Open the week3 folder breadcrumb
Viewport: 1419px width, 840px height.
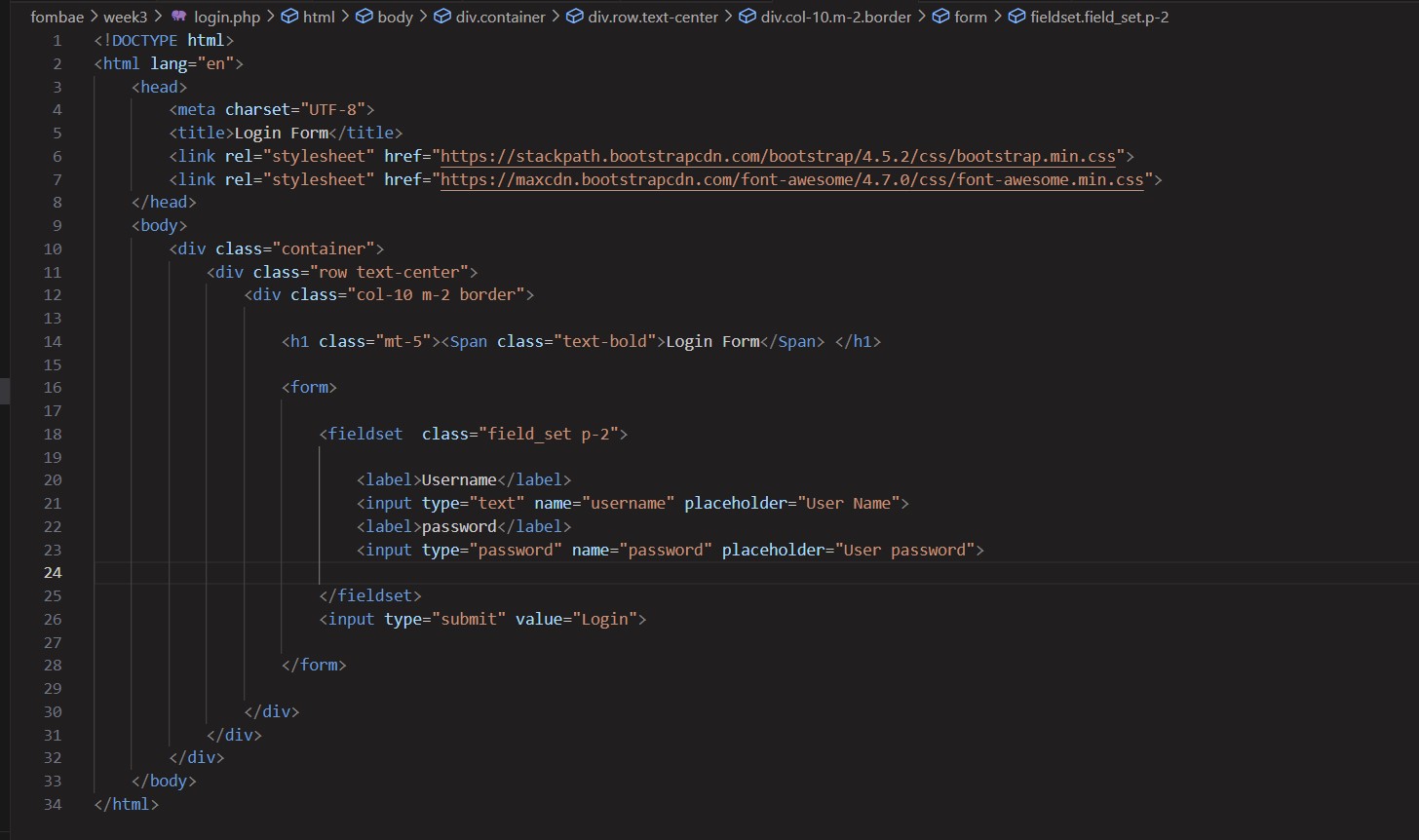[x=125, y=17]
